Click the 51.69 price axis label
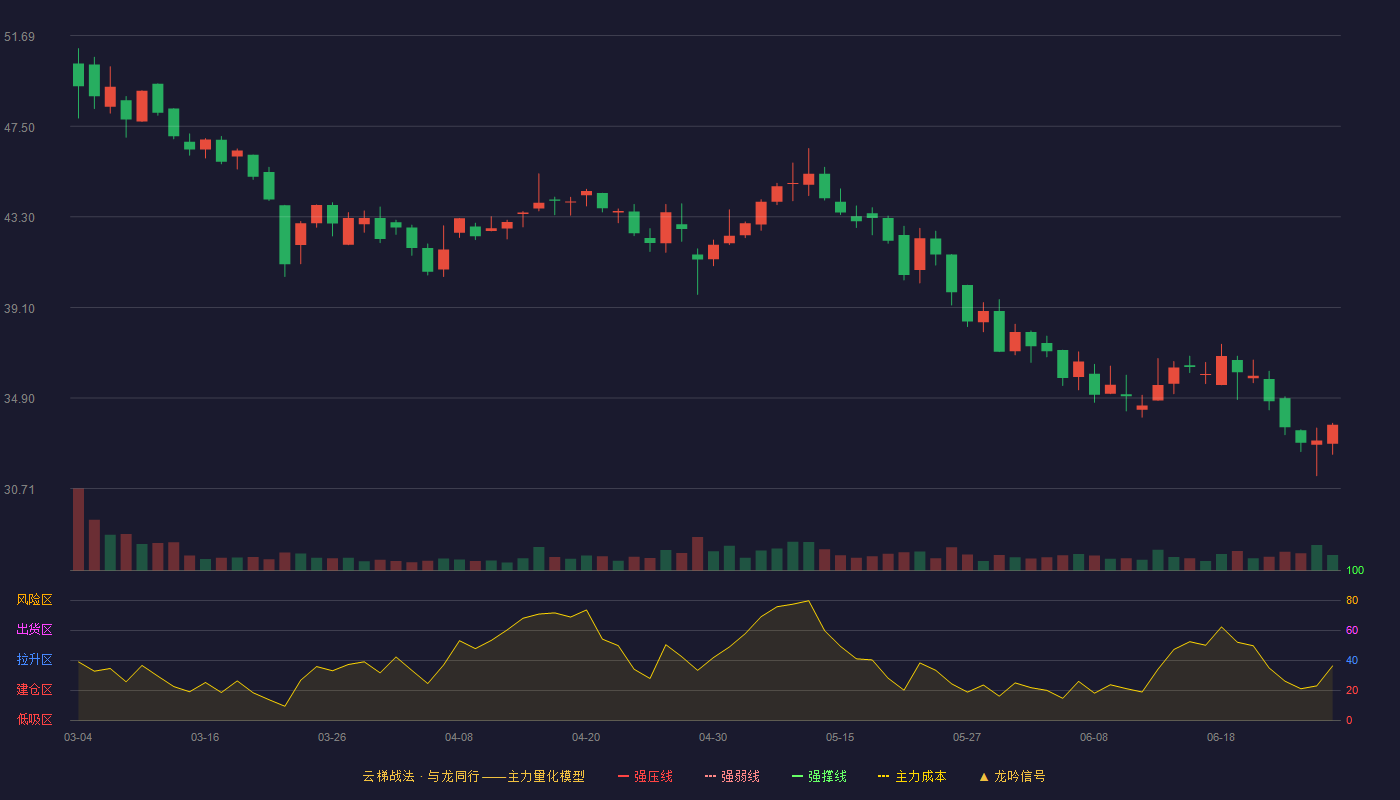This screenshot has height=800, width=1400. [x=19, y=37]
